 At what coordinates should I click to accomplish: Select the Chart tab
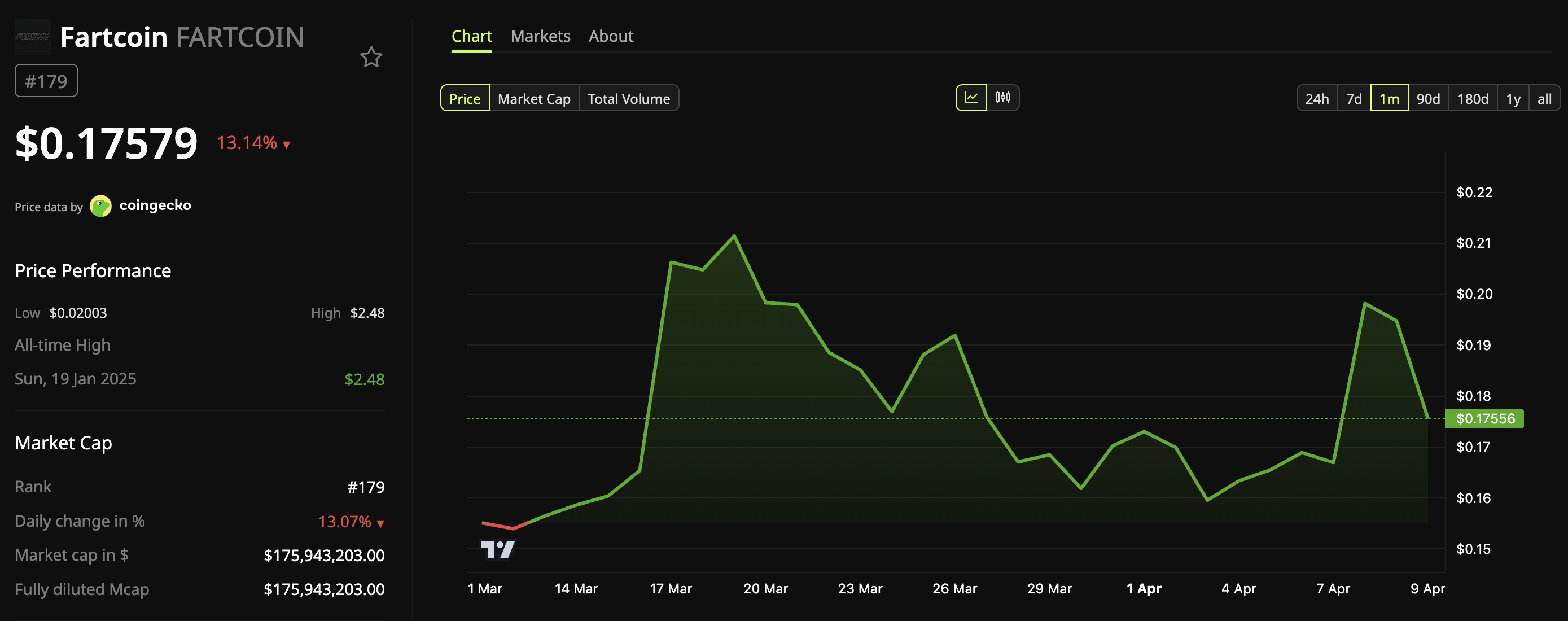(x=472, y=36)
